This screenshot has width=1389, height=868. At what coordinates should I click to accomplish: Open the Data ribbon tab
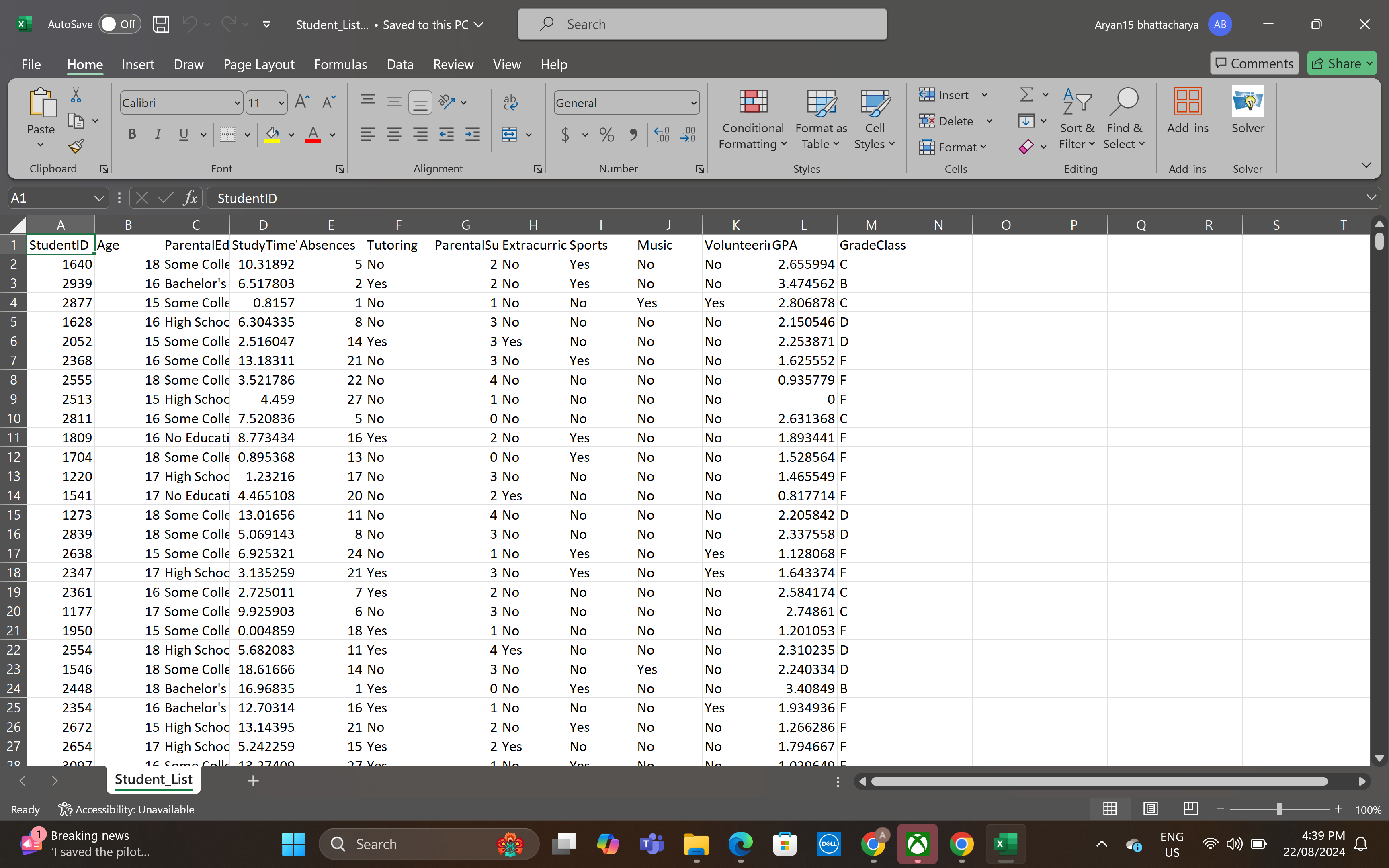tap(399, 64)
